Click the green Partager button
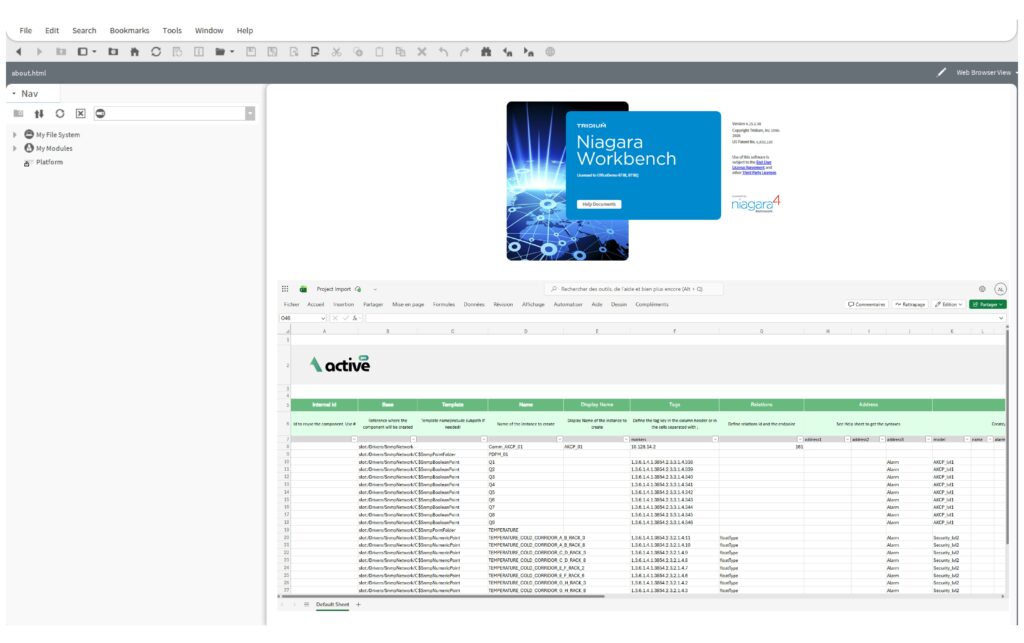 point(987,304)
